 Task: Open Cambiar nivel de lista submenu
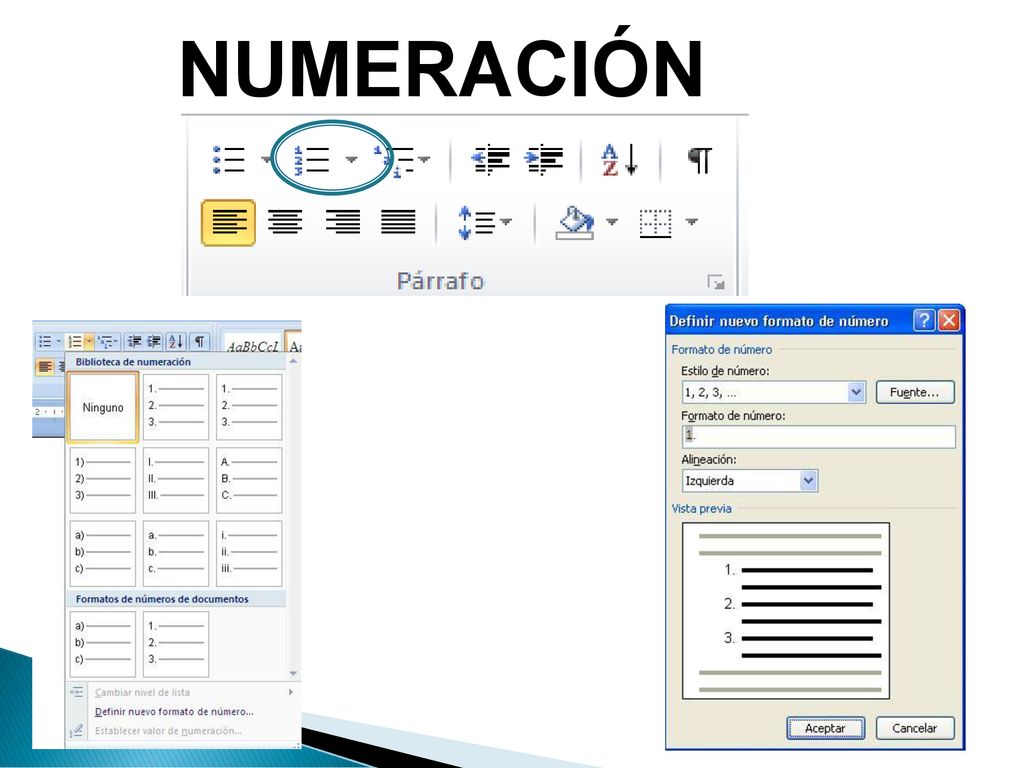[182, 692]
